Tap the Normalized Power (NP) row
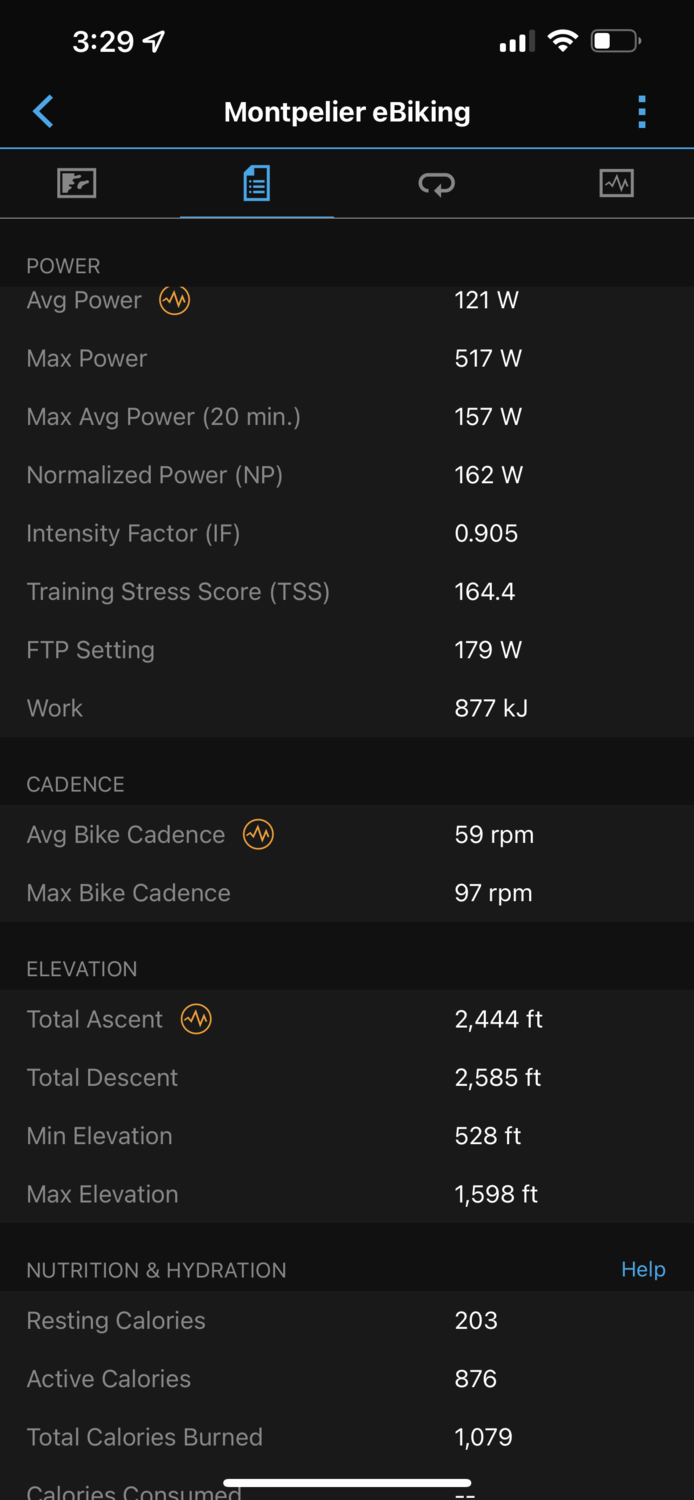The height and width of the screenshot is (1500, 694). (347, 475)
